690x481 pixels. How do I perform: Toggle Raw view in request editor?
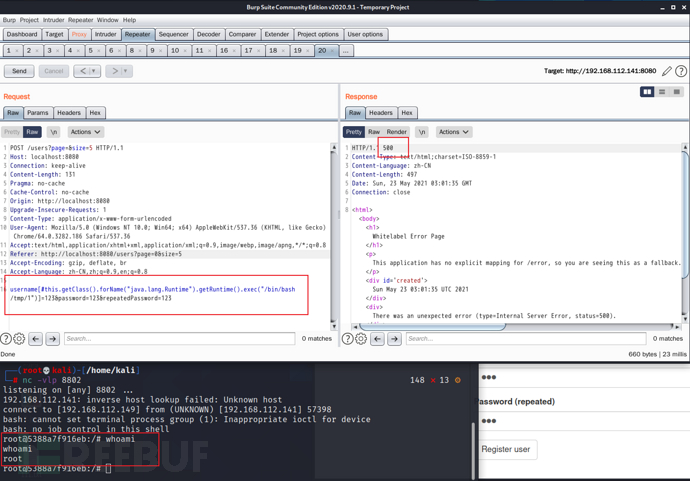point(32,132)
